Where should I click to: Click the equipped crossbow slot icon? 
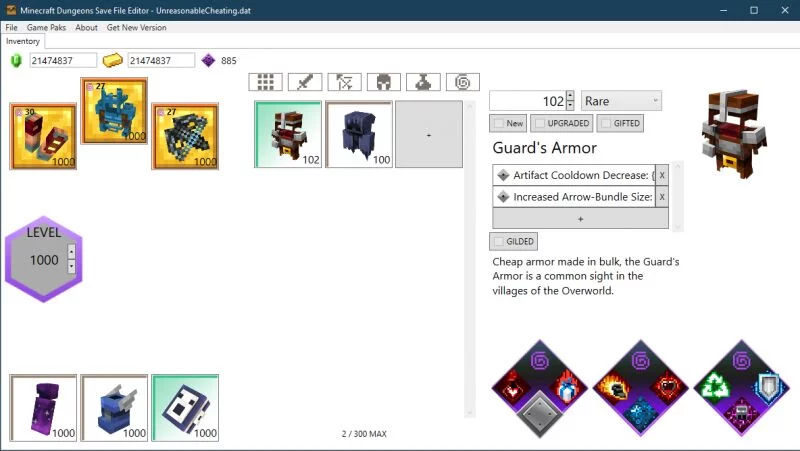point(185,136)
